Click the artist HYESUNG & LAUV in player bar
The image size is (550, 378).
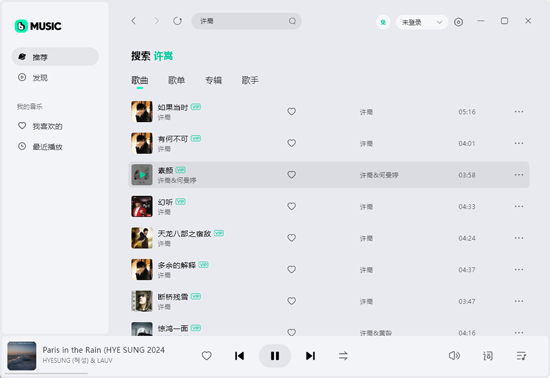[x=78, y=360]
